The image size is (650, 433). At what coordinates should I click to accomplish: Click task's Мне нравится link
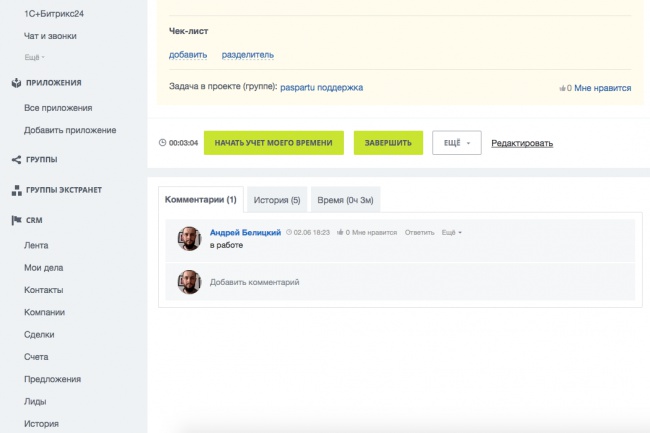602,88
